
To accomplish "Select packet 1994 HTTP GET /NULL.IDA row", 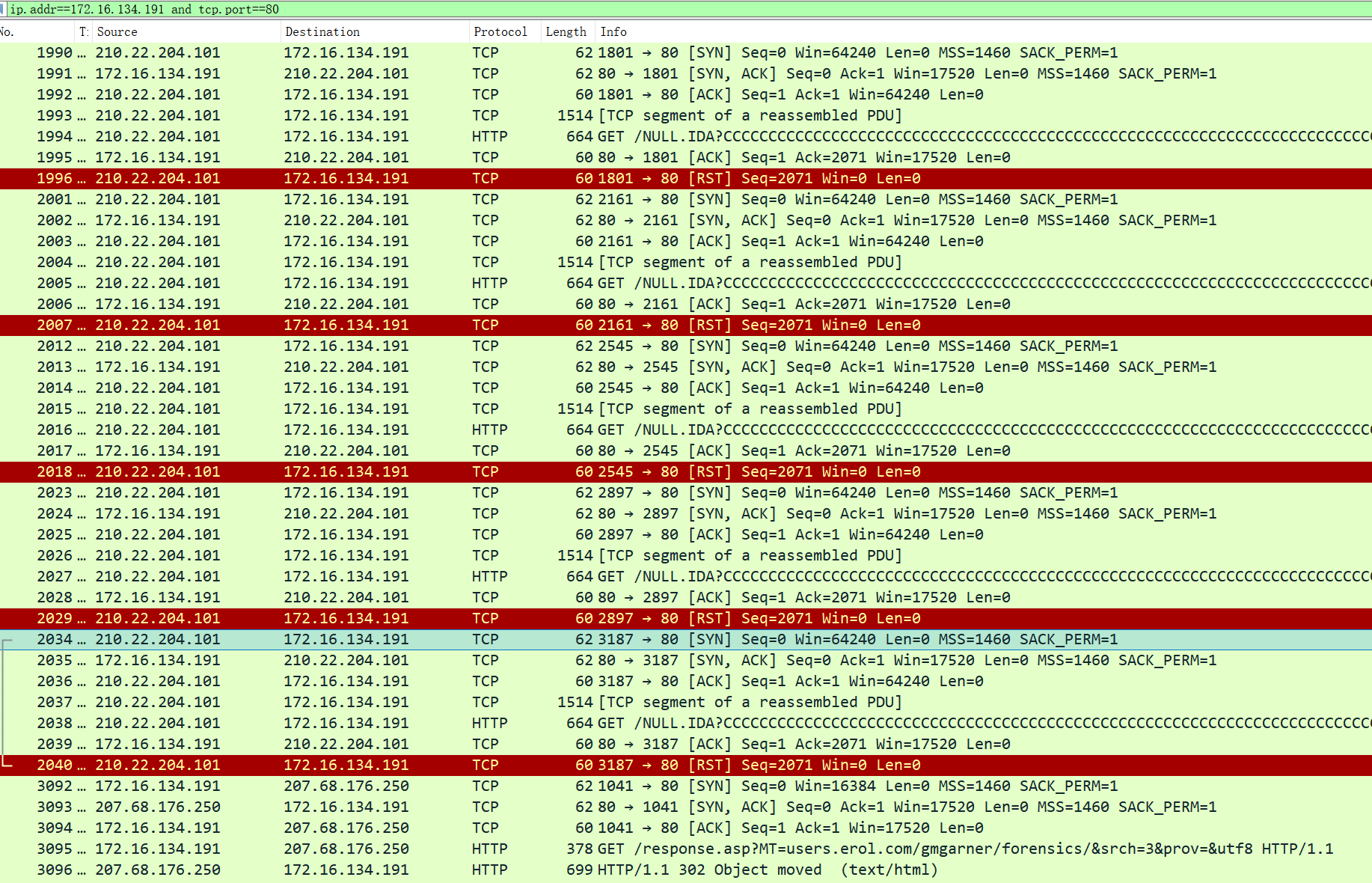I will click(x=686, y=136).
